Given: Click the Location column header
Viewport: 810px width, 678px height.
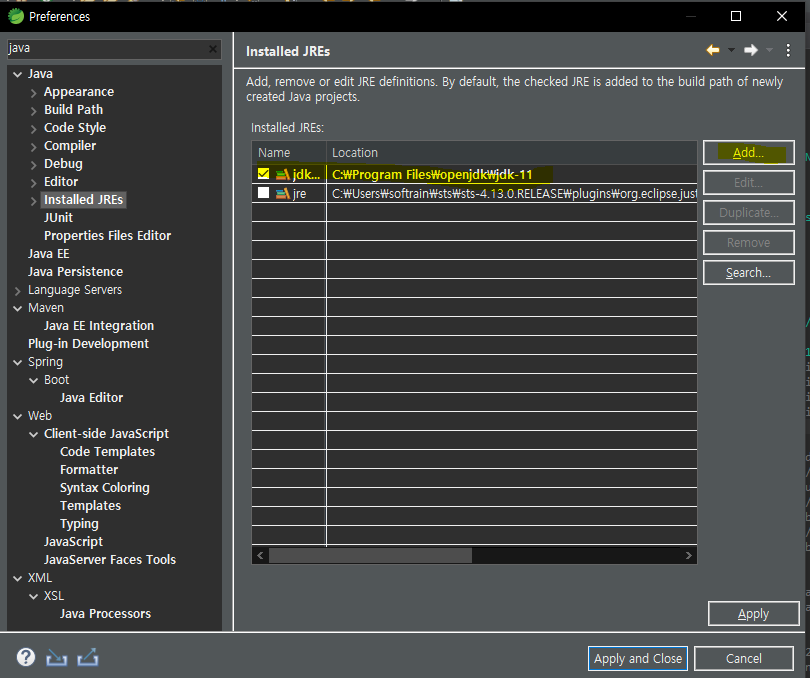Looking at the screenshot, I should pos(511,153).
